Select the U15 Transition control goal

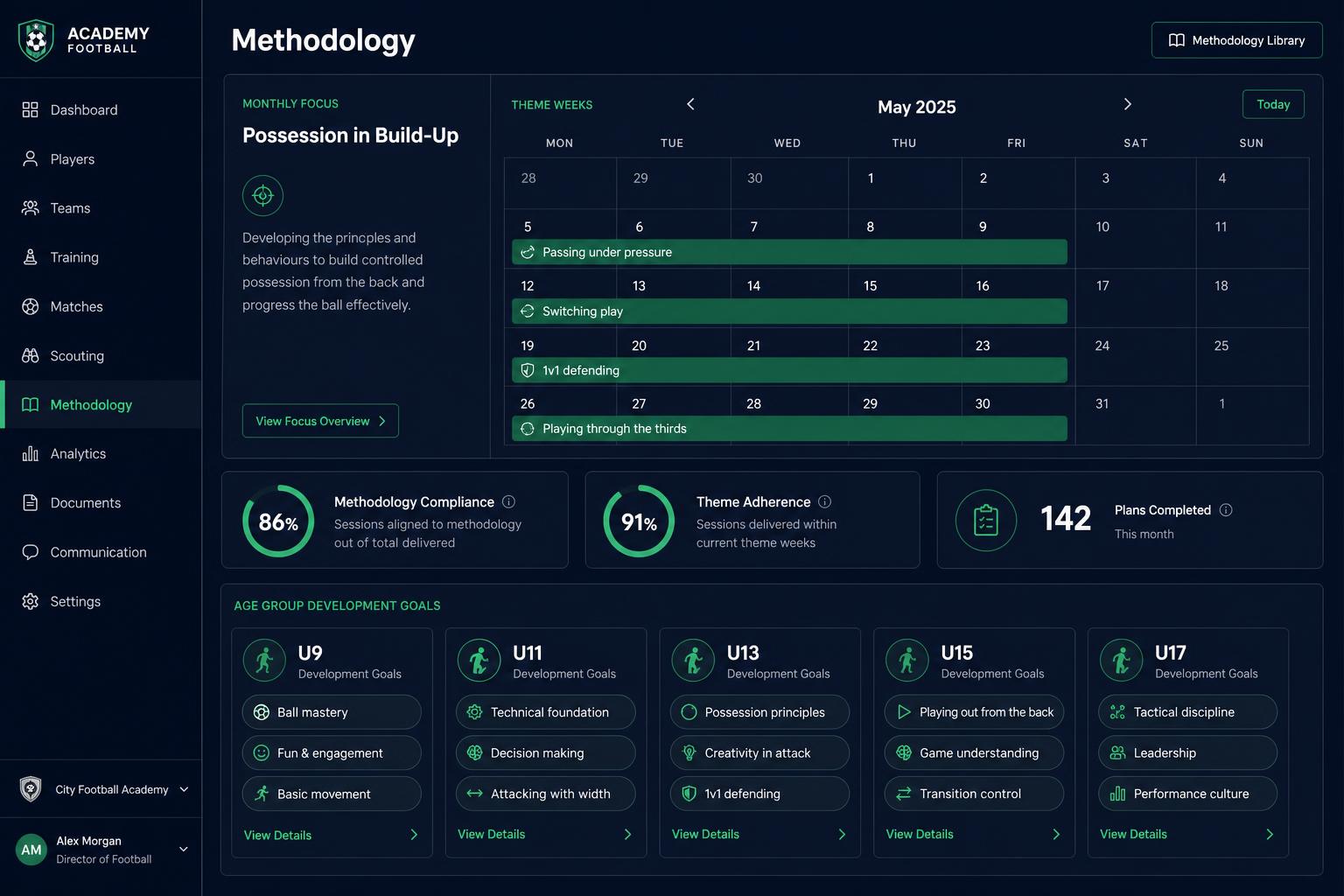pos(974,794)
